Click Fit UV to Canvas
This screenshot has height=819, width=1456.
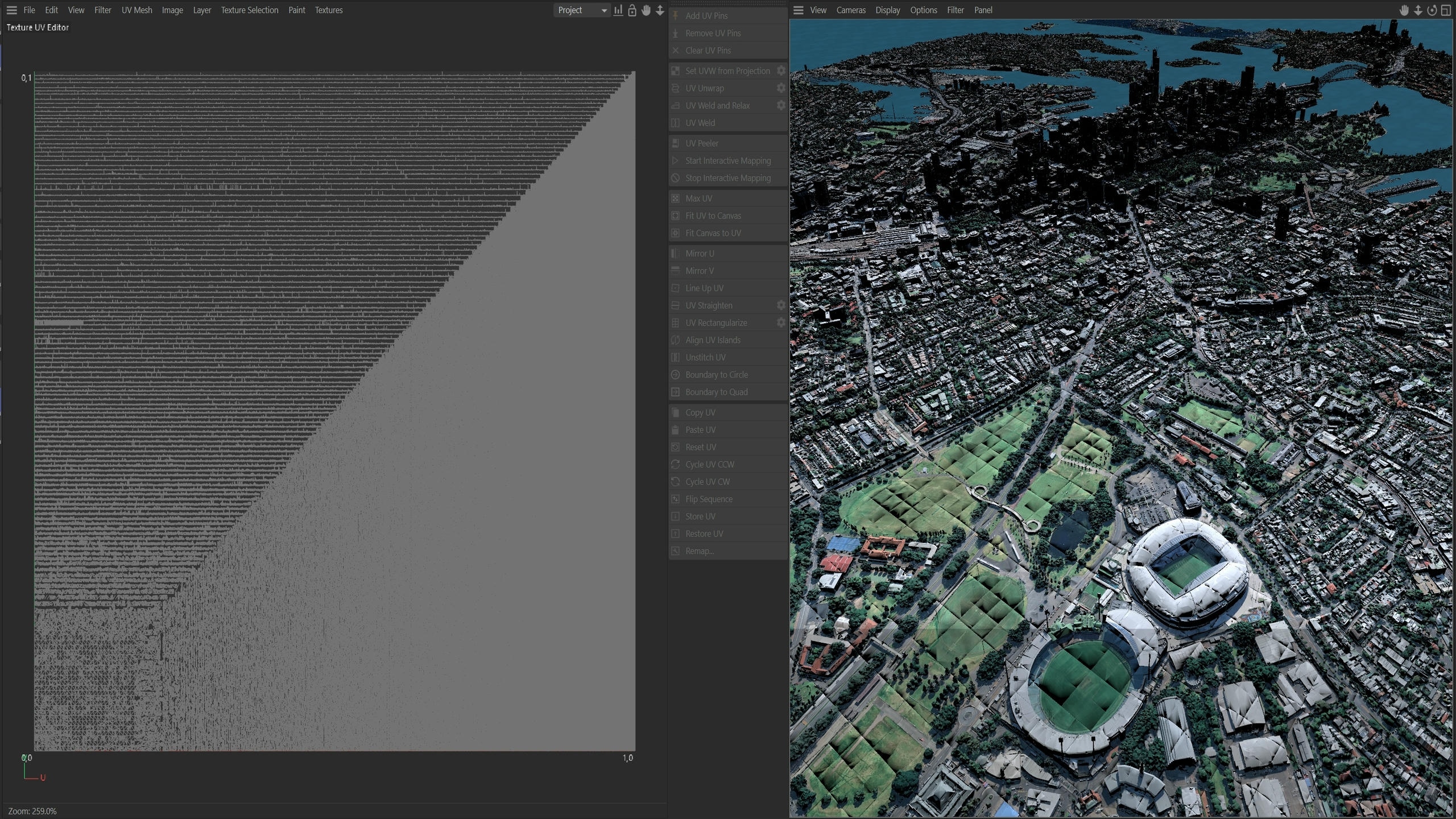[728, 216]
